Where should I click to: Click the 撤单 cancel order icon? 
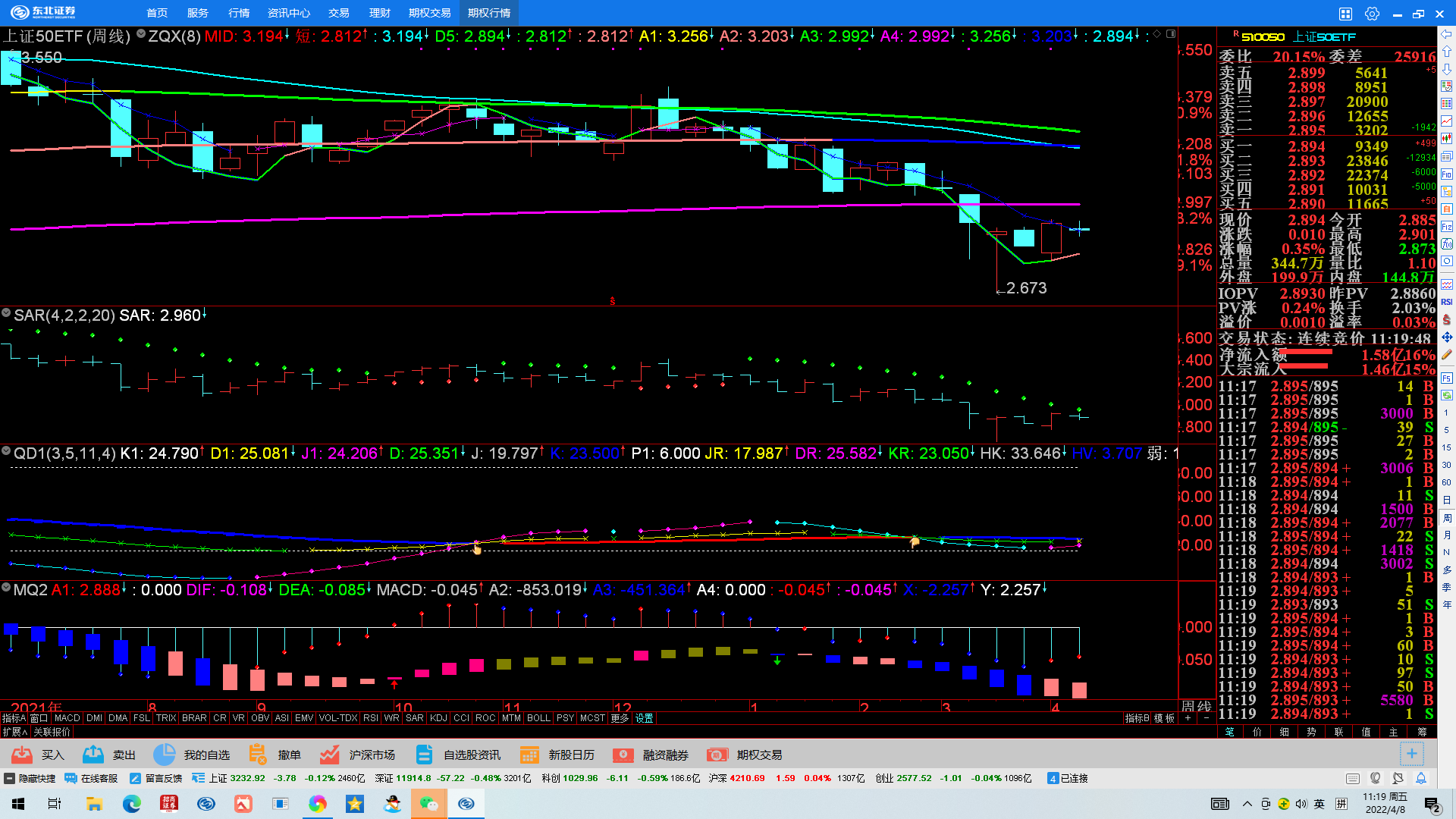258,755
